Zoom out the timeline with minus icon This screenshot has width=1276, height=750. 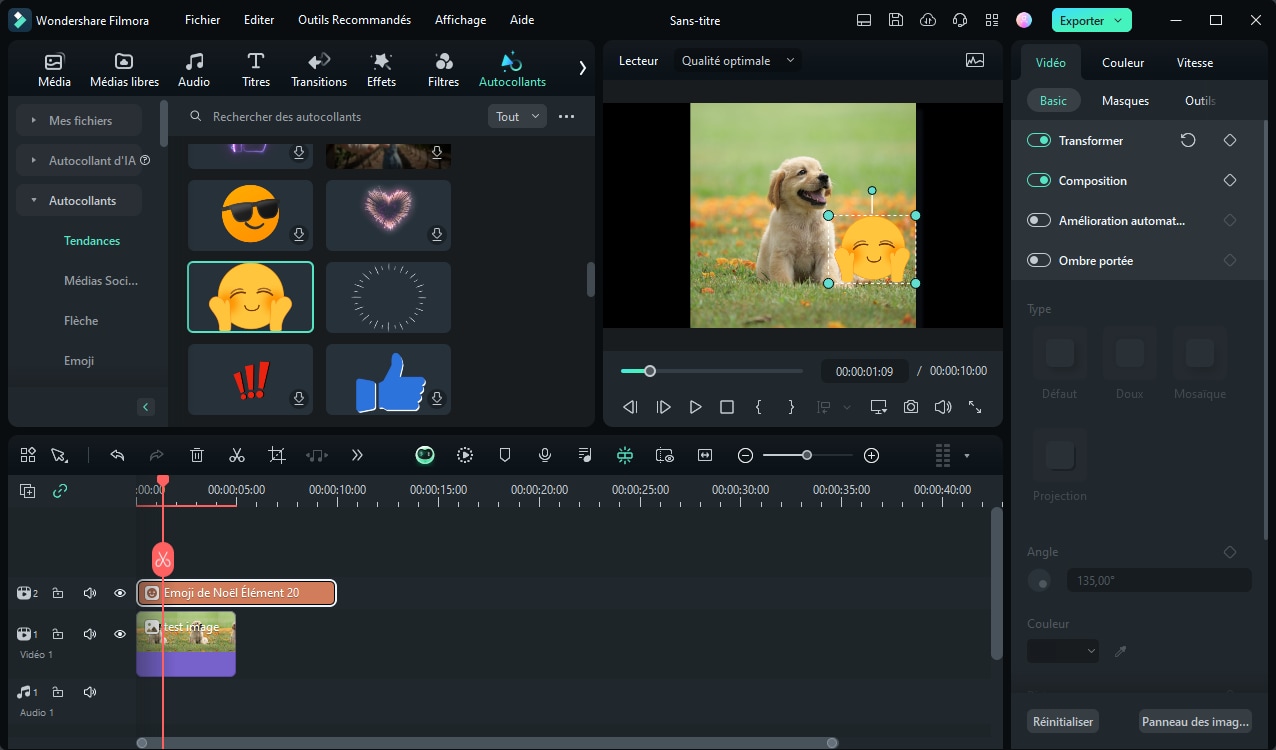[745, 455]
